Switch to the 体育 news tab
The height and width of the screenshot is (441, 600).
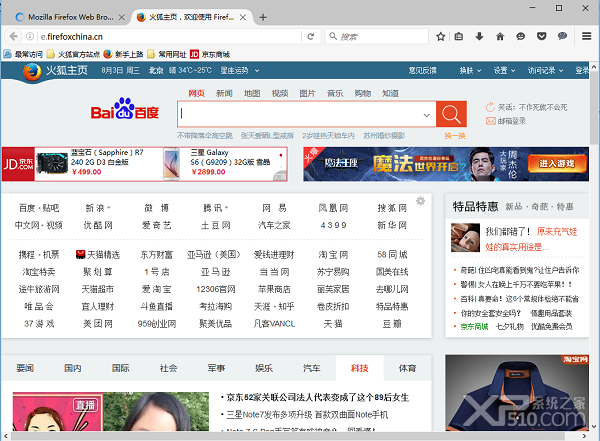tap(407, 368)
